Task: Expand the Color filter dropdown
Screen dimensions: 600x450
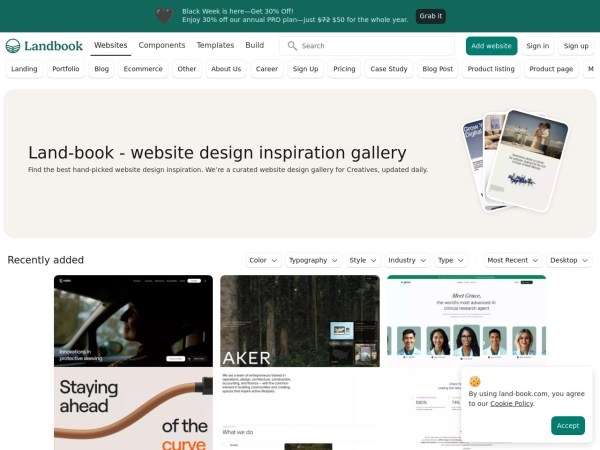Action: pos(263,260)
